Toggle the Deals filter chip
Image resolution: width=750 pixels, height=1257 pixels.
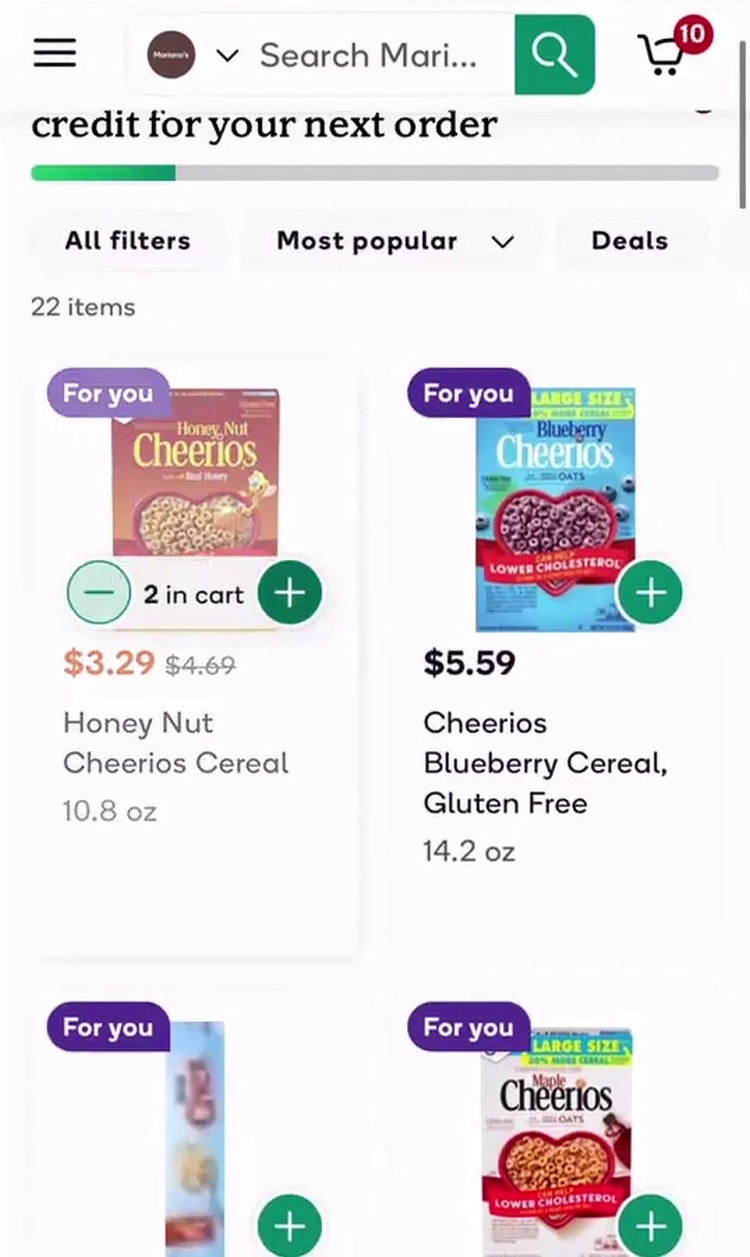coord(629,241)
